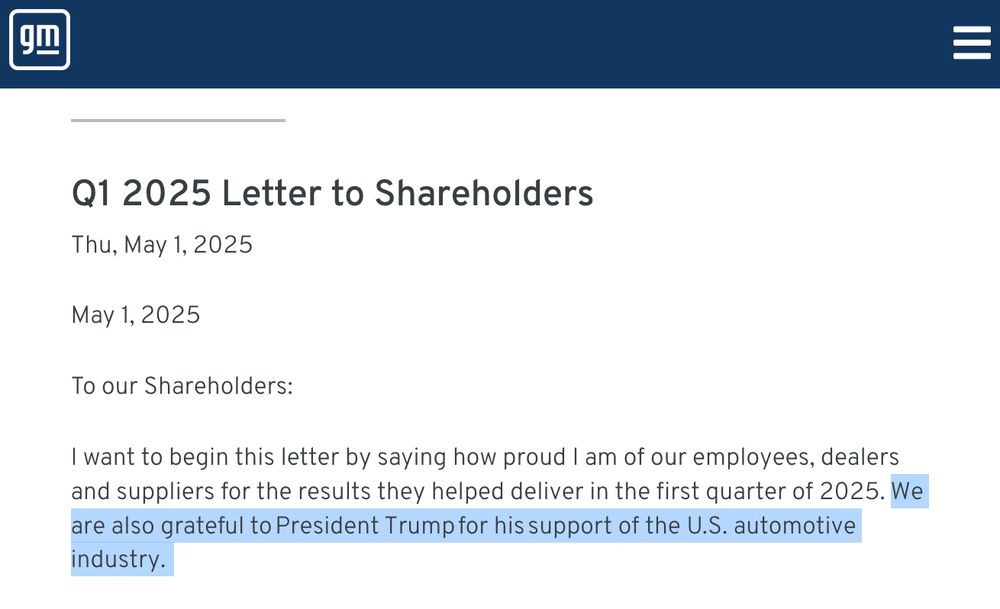Click the GM logo in header

point(40,40)
